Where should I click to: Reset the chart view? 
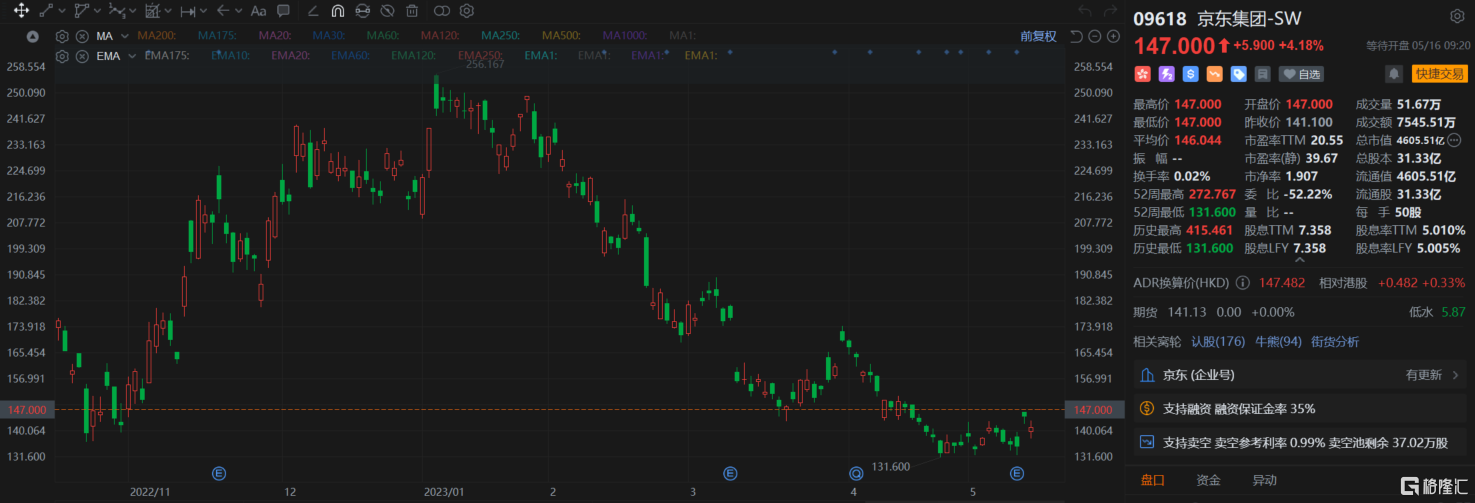point(1077,36)
